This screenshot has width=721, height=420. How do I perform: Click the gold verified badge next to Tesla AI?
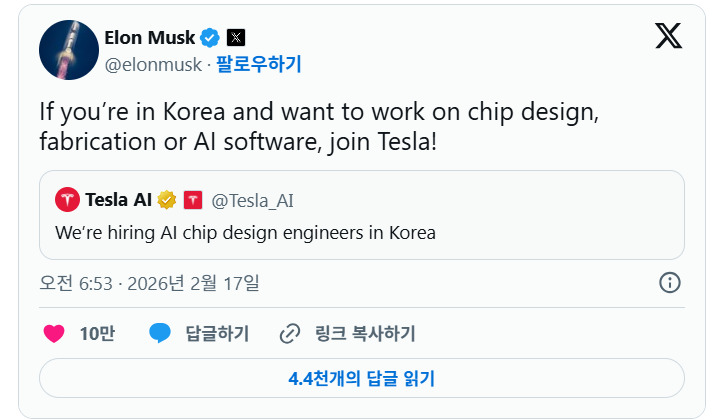(167, 200)
